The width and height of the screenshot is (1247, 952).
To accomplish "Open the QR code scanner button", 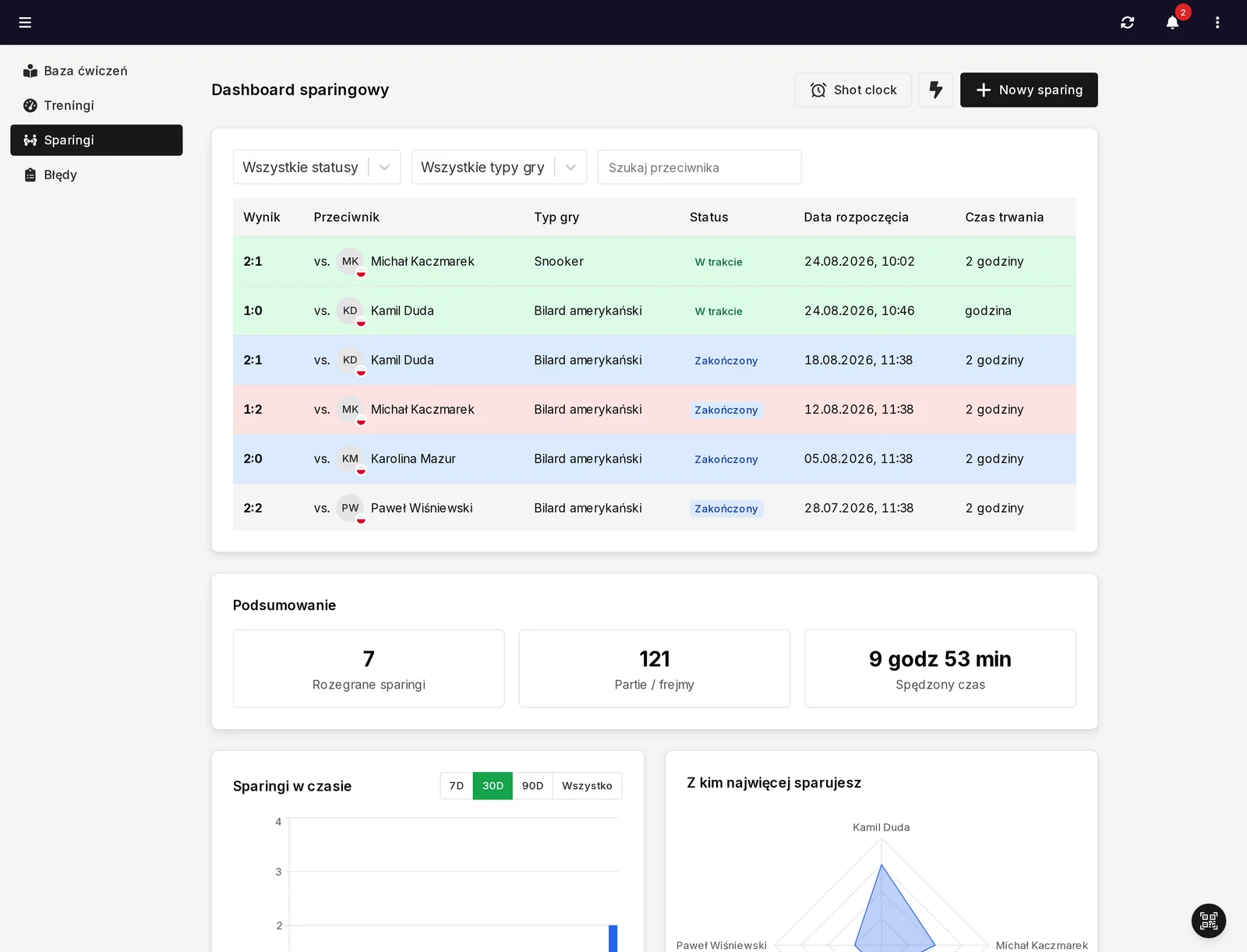I will (1209, 921).
